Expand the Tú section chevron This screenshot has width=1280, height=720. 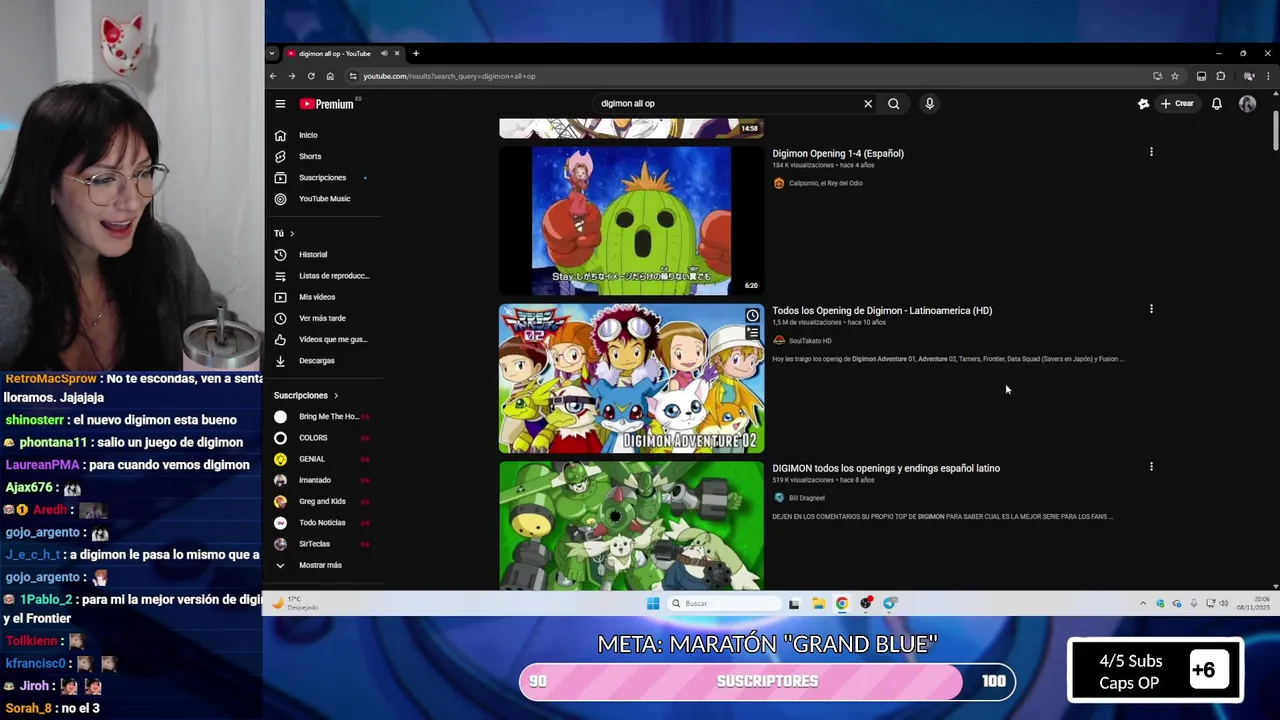292,233
